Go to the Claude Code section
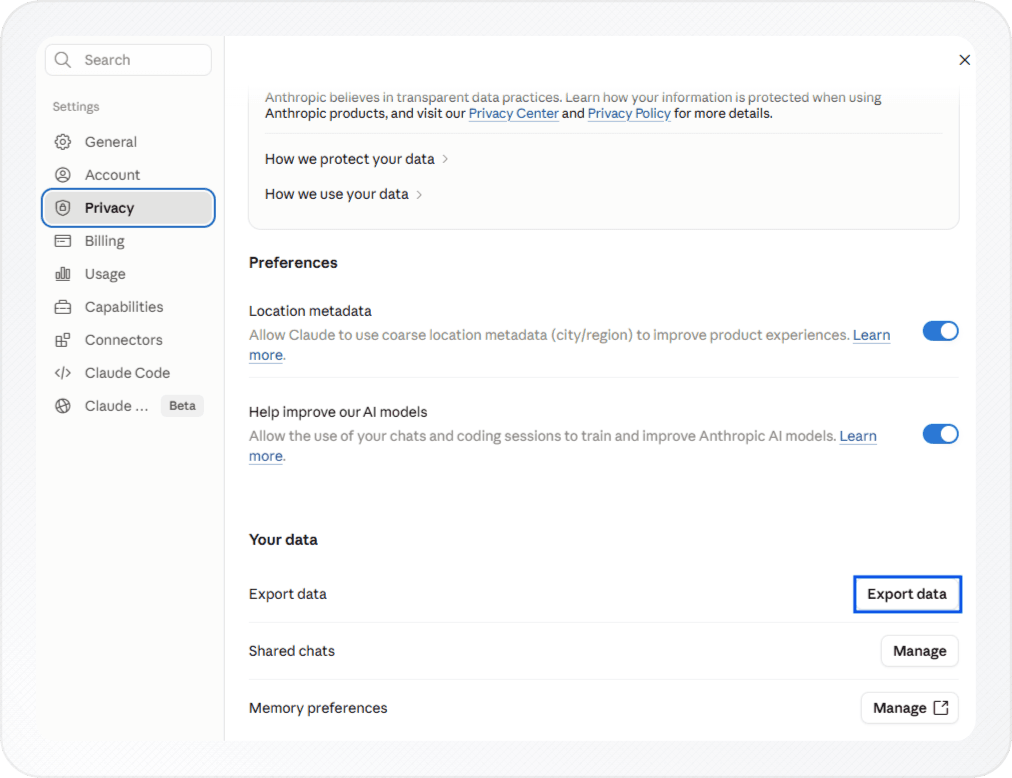1012x778 pixels. click(128, 373)
